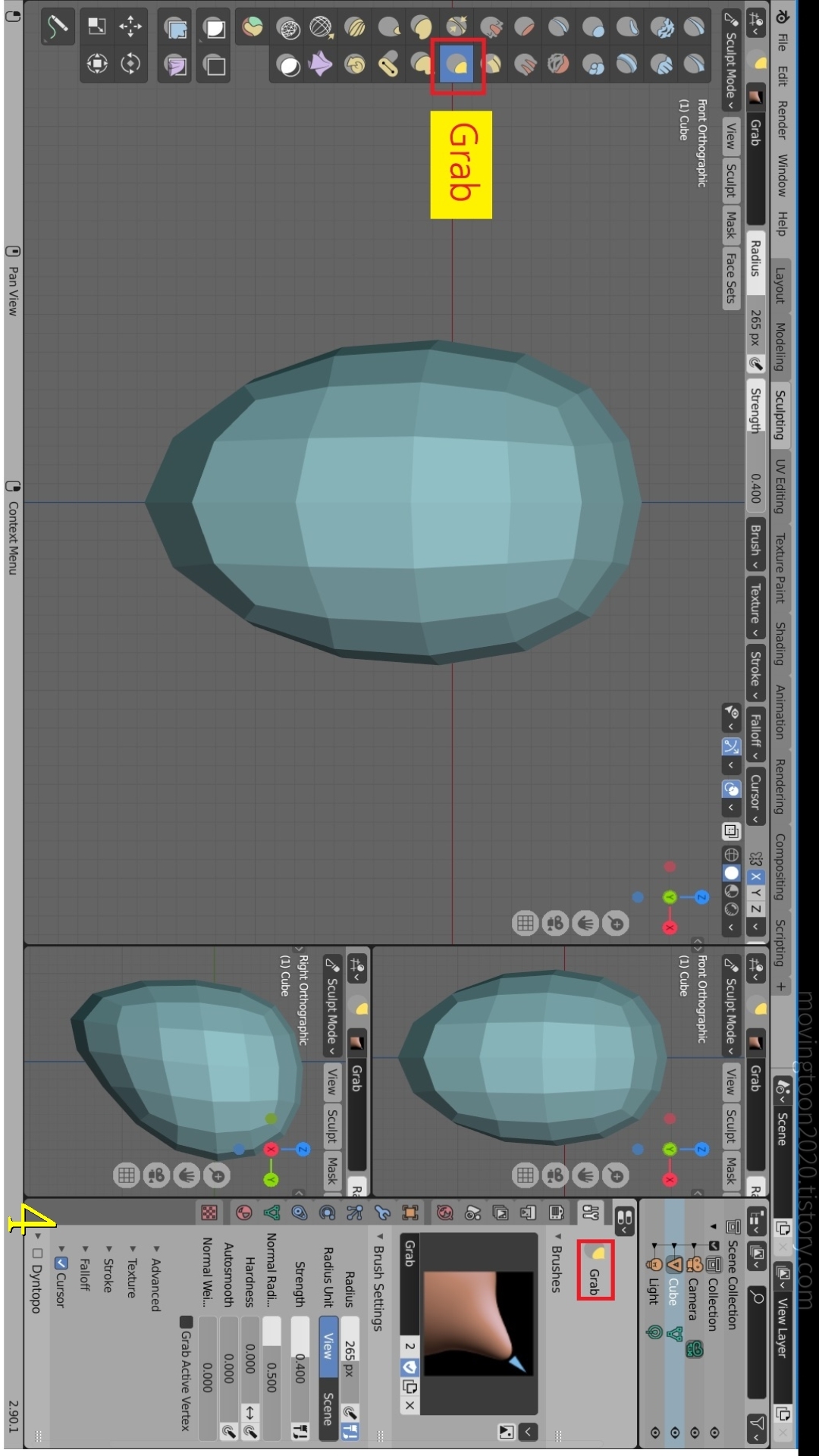Click the pan hand gizmo in main viewport

[585, 923]
